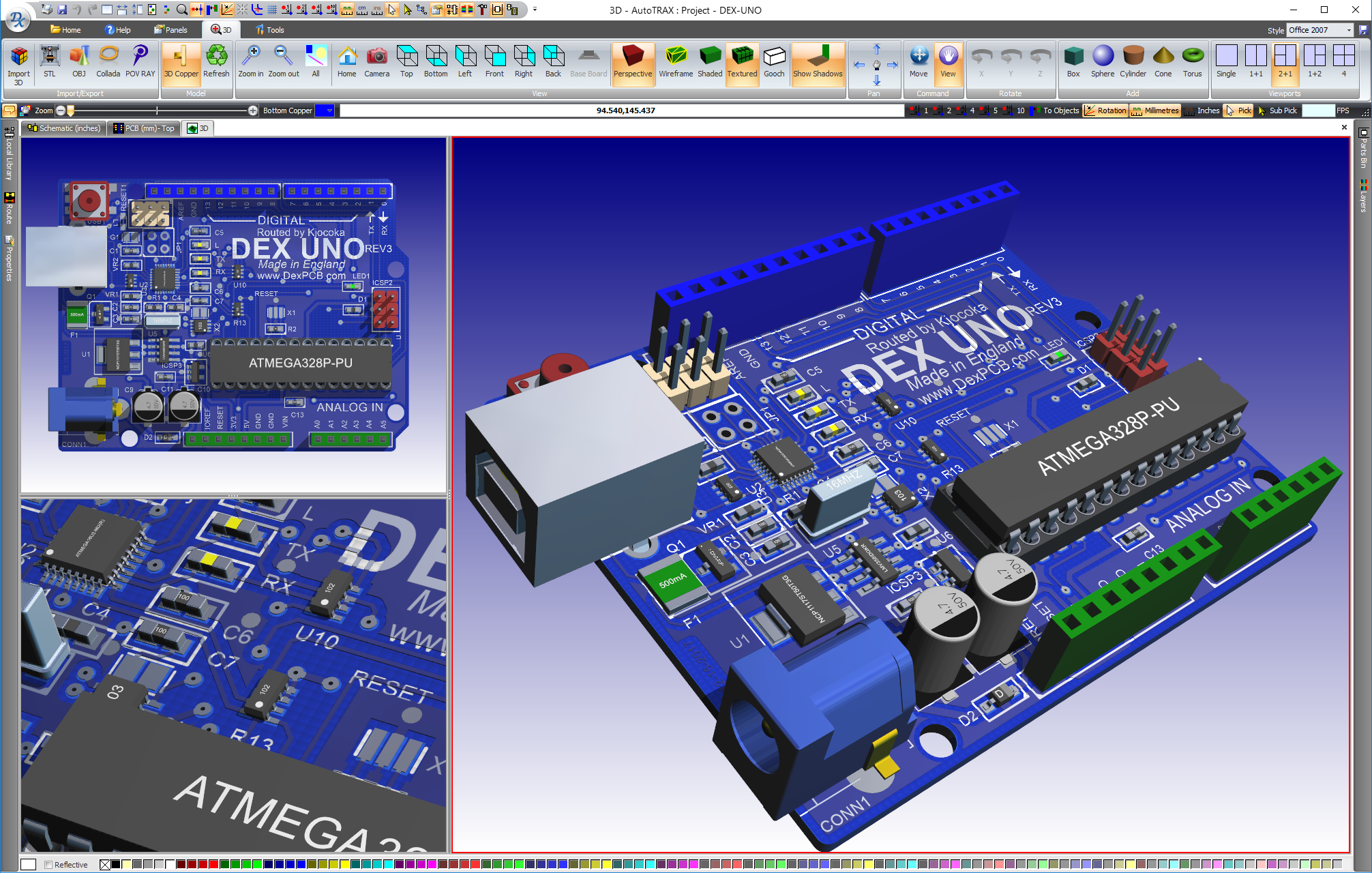Add a Sphere to the scene
This screenshot has height=873, width=1372.
click(x=1103, y=63)
